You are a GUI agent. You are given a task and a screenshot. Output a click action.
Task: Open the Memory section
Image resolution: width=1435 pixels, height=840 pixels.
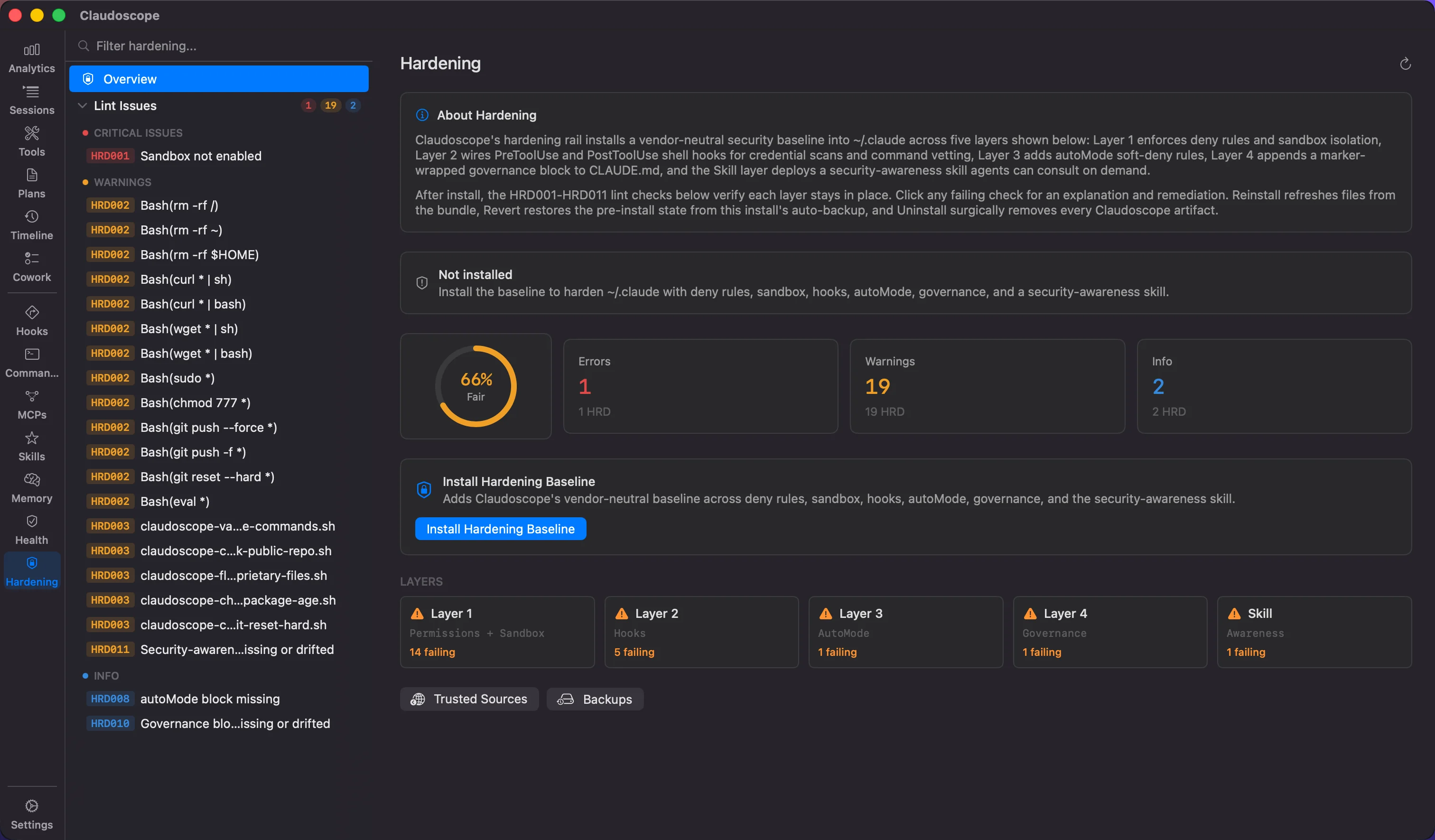(x=32, y=488)
